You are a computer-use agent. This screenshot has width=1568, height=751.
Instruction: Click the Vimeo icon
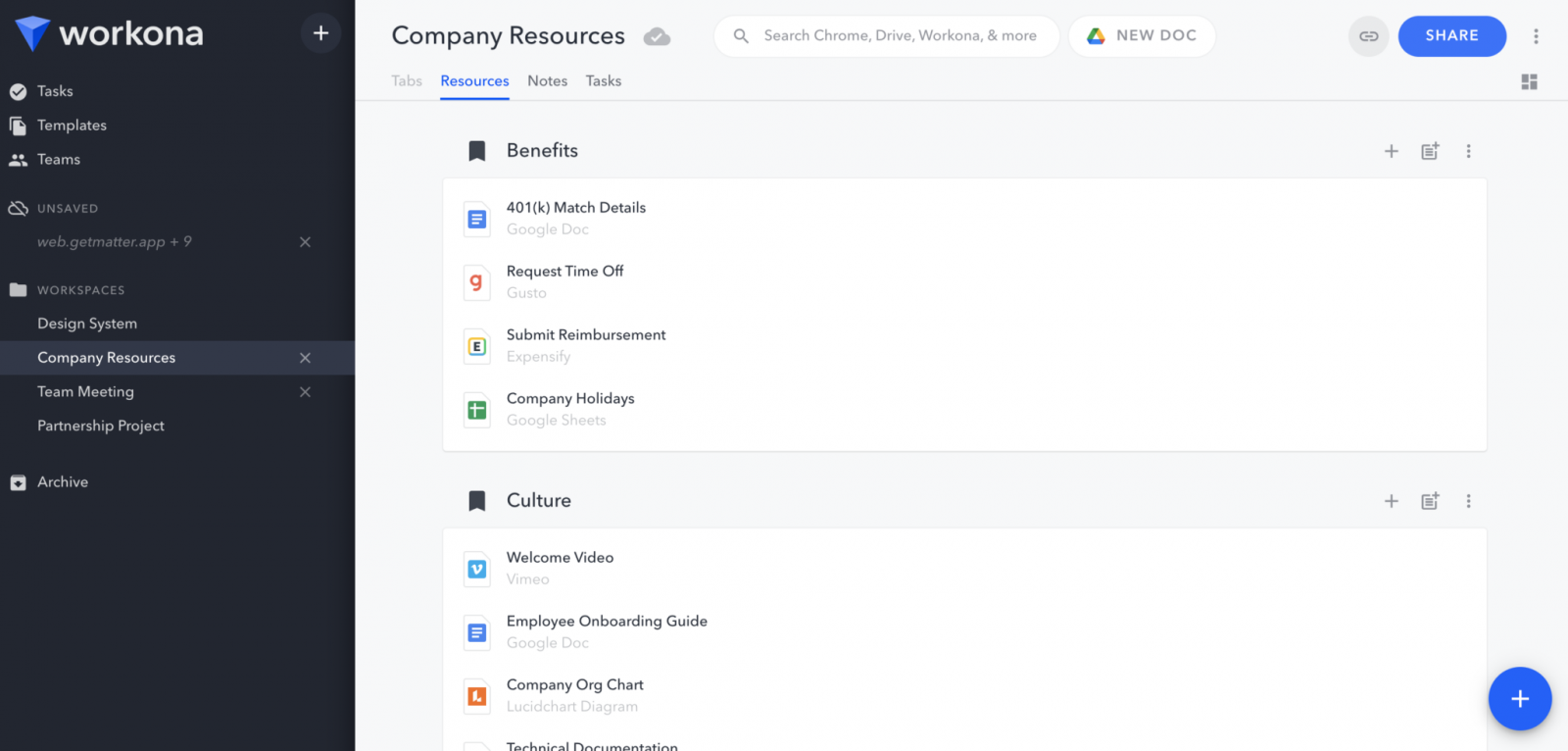pyautogui.click(x=477, y=569)
